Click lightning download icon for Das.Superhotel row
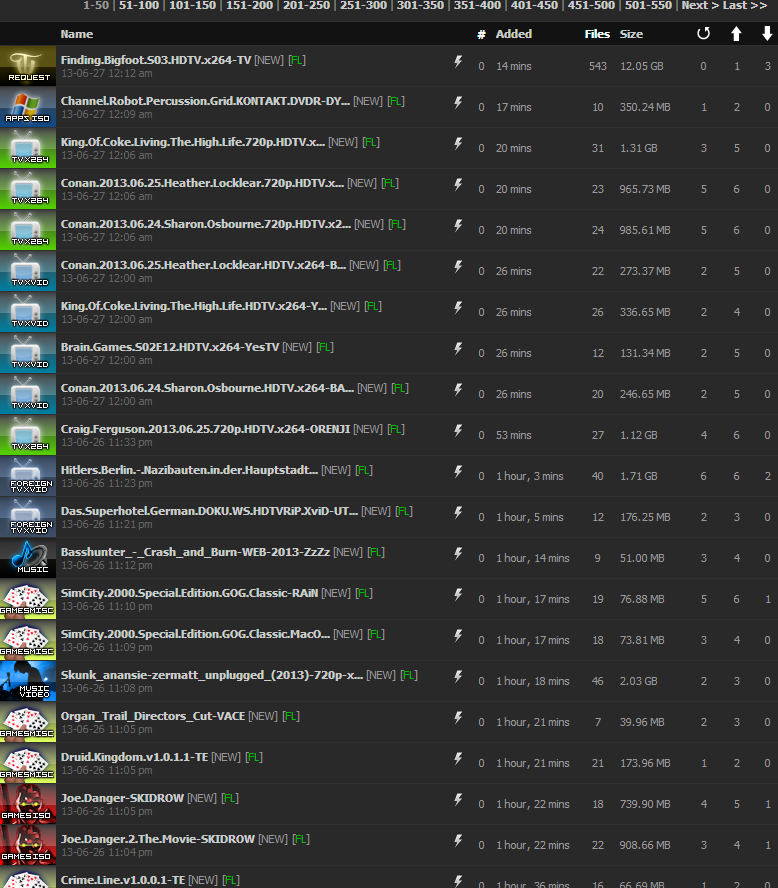Viewport: 778px width, 888px height. tap(458, 513)
